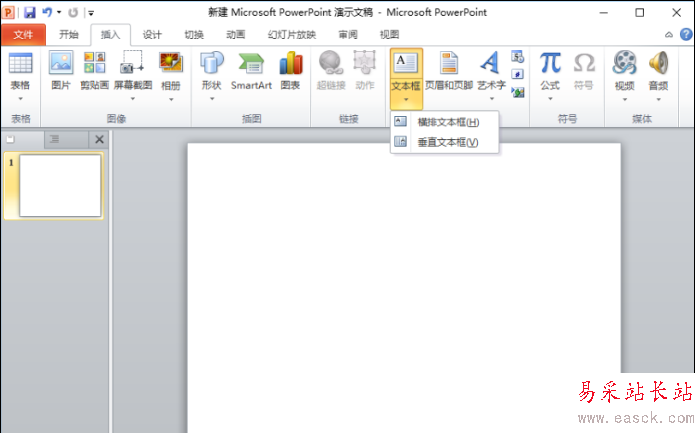This screenshot has height=433, width=695.
Task: Select slide 1 thumbnail
Action: click(x=60, y=185)
